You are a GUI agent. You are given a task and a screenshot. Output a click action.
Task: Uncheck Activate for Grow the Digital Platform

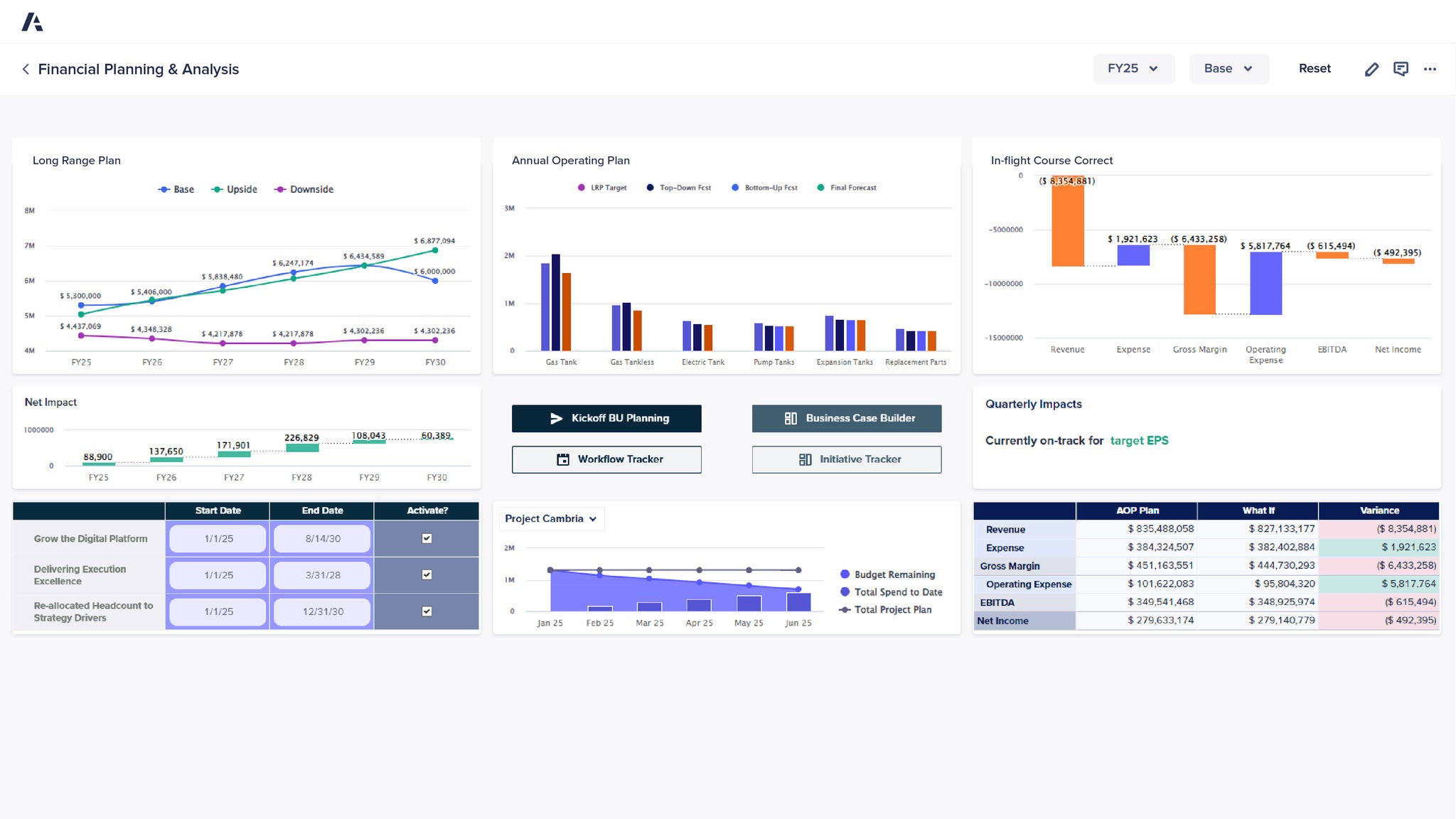(426, 538)
